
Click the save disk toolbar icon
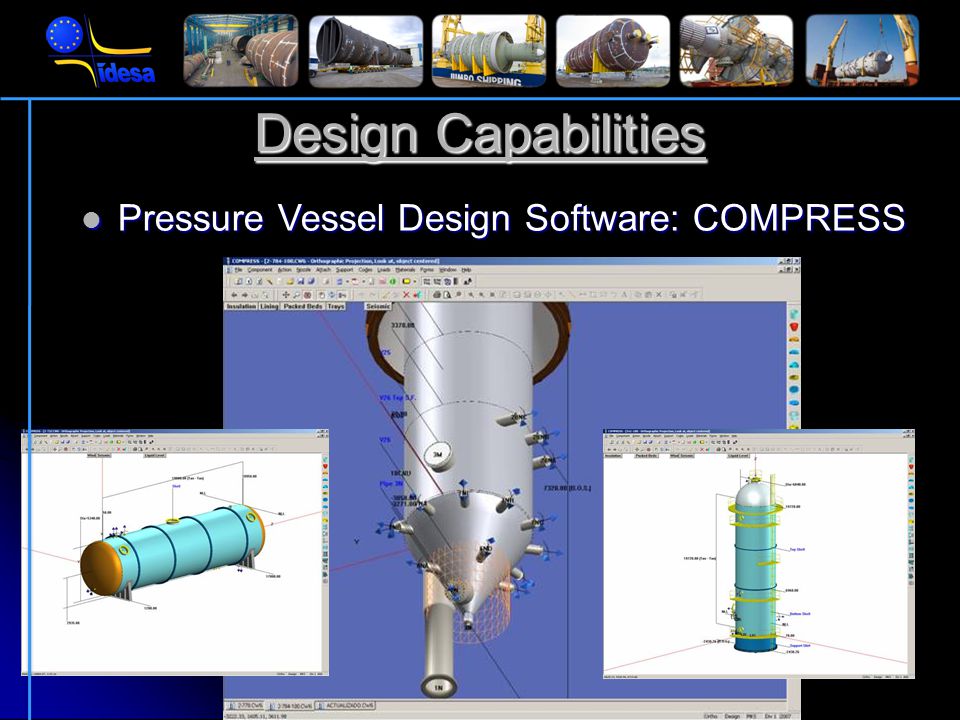point(301,281)
